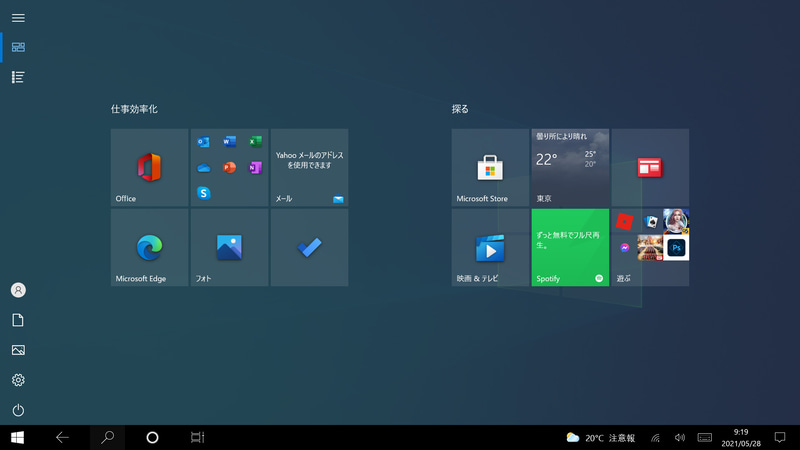Click the taskbar back arrow
Viewport: 800px width, 450px height.
(x=62, y=437)
